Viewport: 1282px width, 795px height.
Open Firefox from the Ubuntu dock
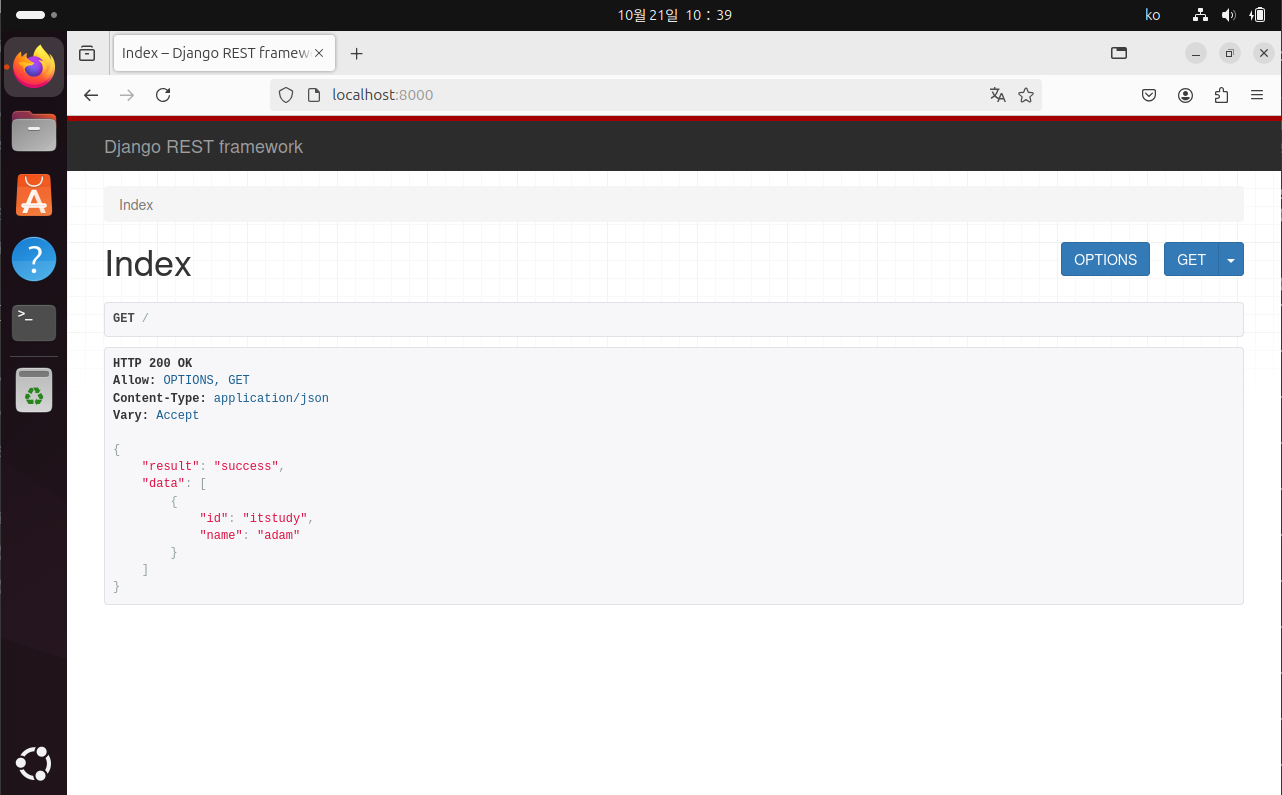click(34, 68)
